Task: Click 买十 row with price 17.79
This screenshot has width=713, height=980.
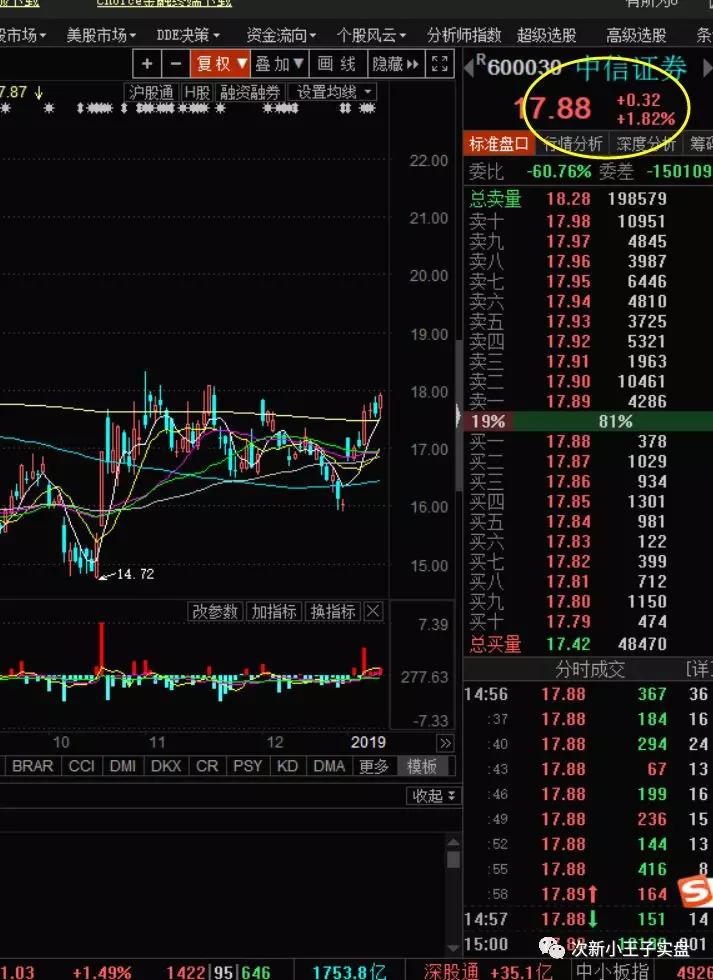Action: 588,621
